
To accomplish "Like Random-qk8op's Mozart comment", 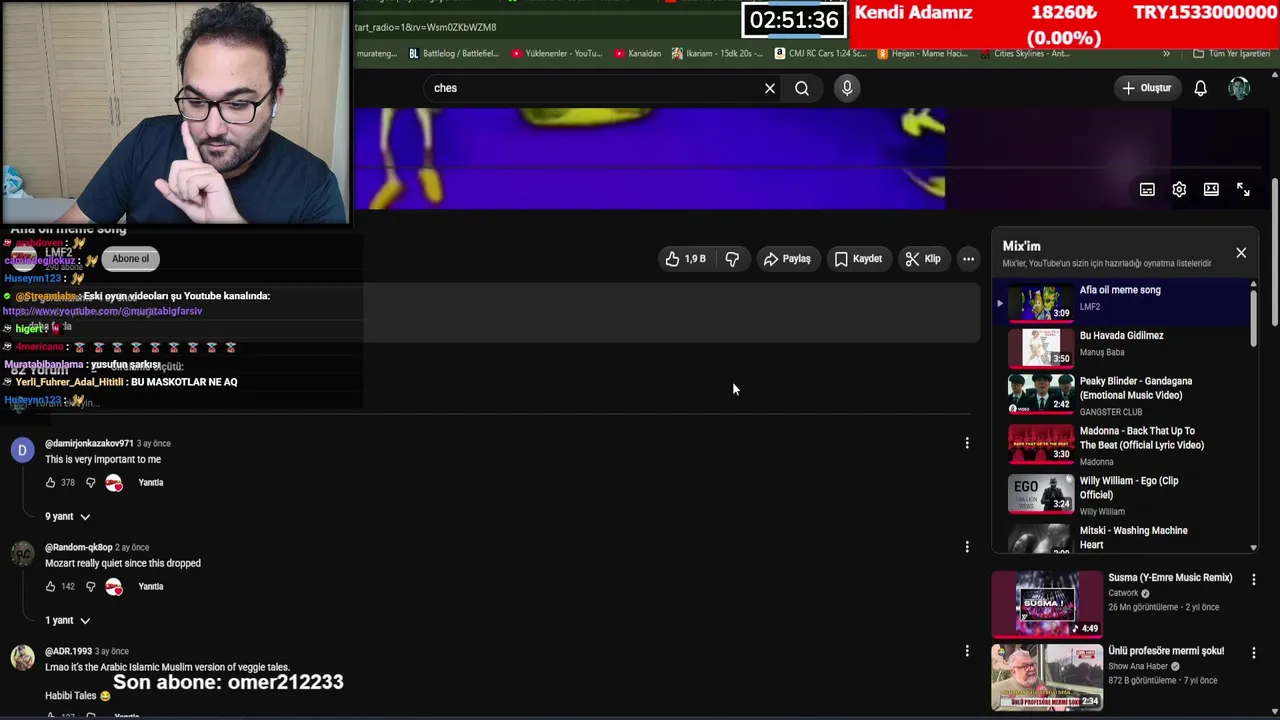I will (51, 587).
